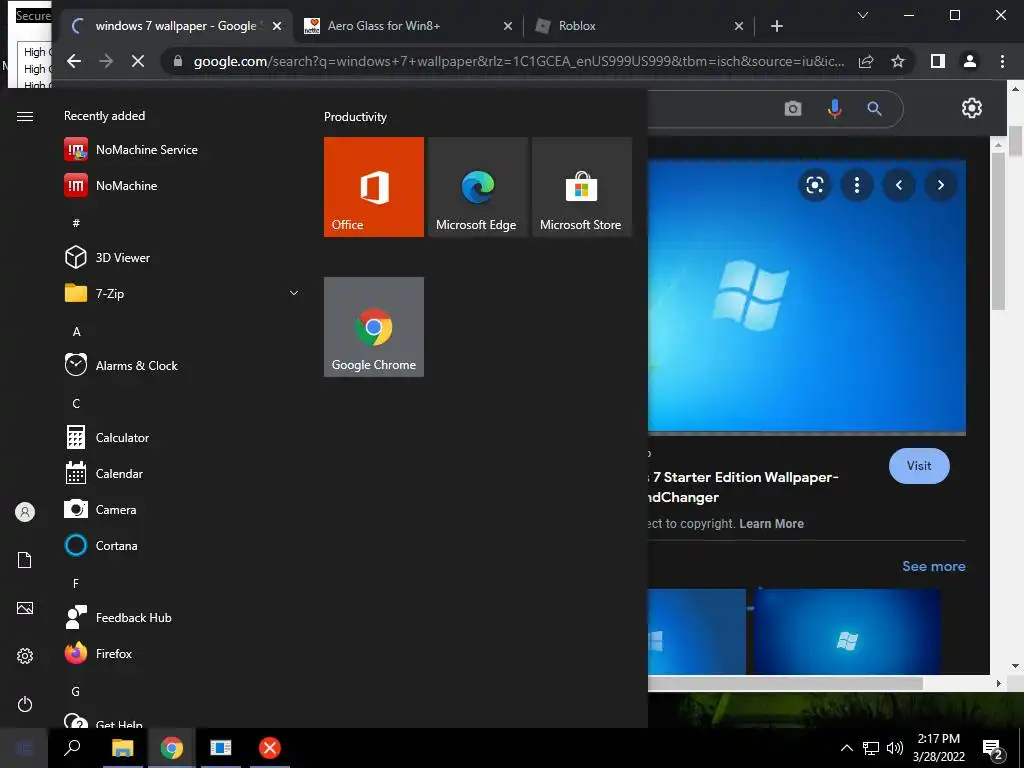Screen dimensions: 1024x768
Task: Switch to the windows 7 wallpaper tab
Action: [176, 26]
